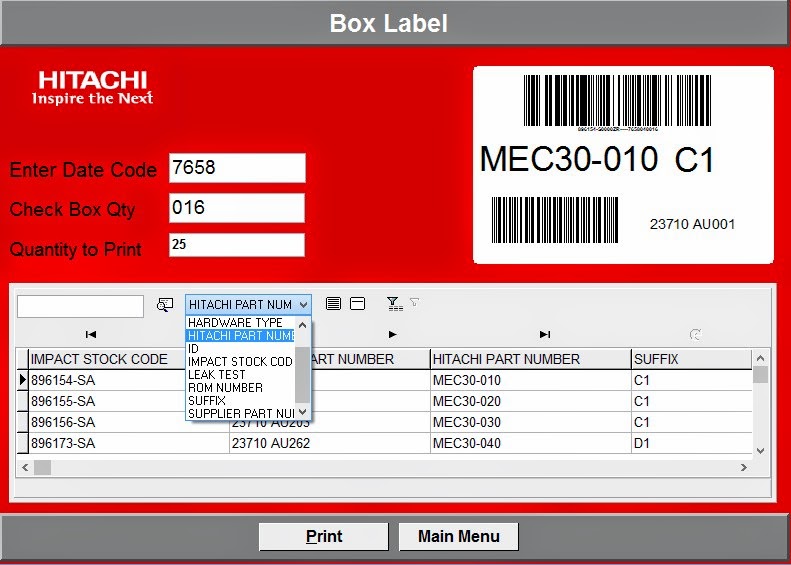Click grid vertical scrollbar up arrow
The image size is (791, 565).
(x=761, y=358)
